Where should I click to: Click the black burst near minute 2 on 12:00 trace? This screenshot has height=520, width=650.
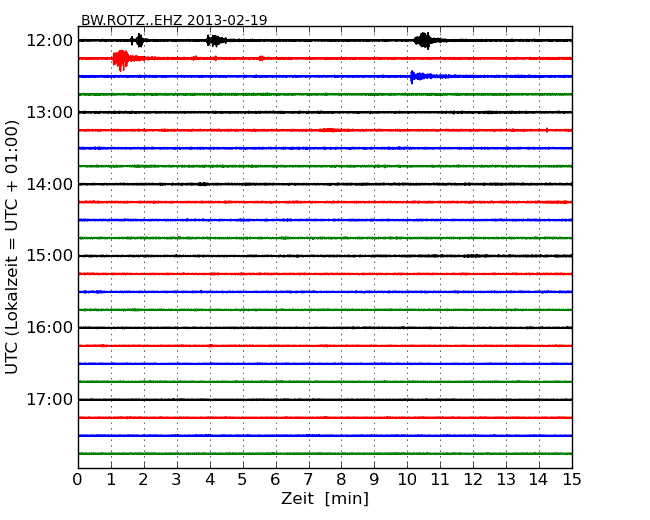pyautogui.click(x=138, y=40)
